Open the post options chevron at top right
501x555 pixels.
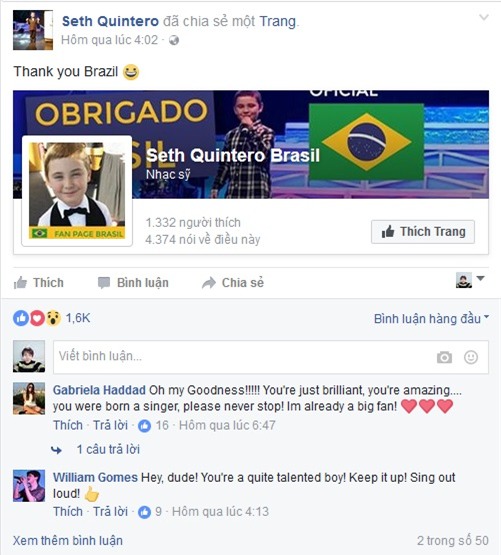[483, 17]
